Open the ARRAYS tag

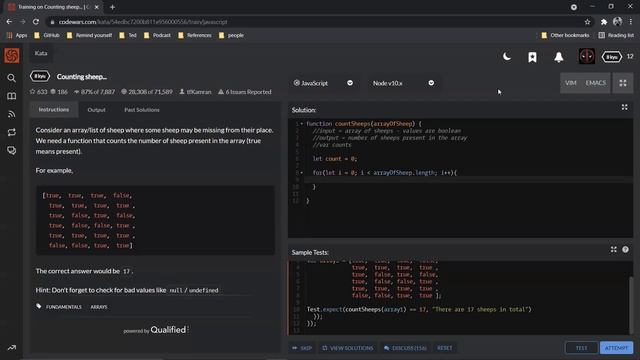tap(99, 307)
